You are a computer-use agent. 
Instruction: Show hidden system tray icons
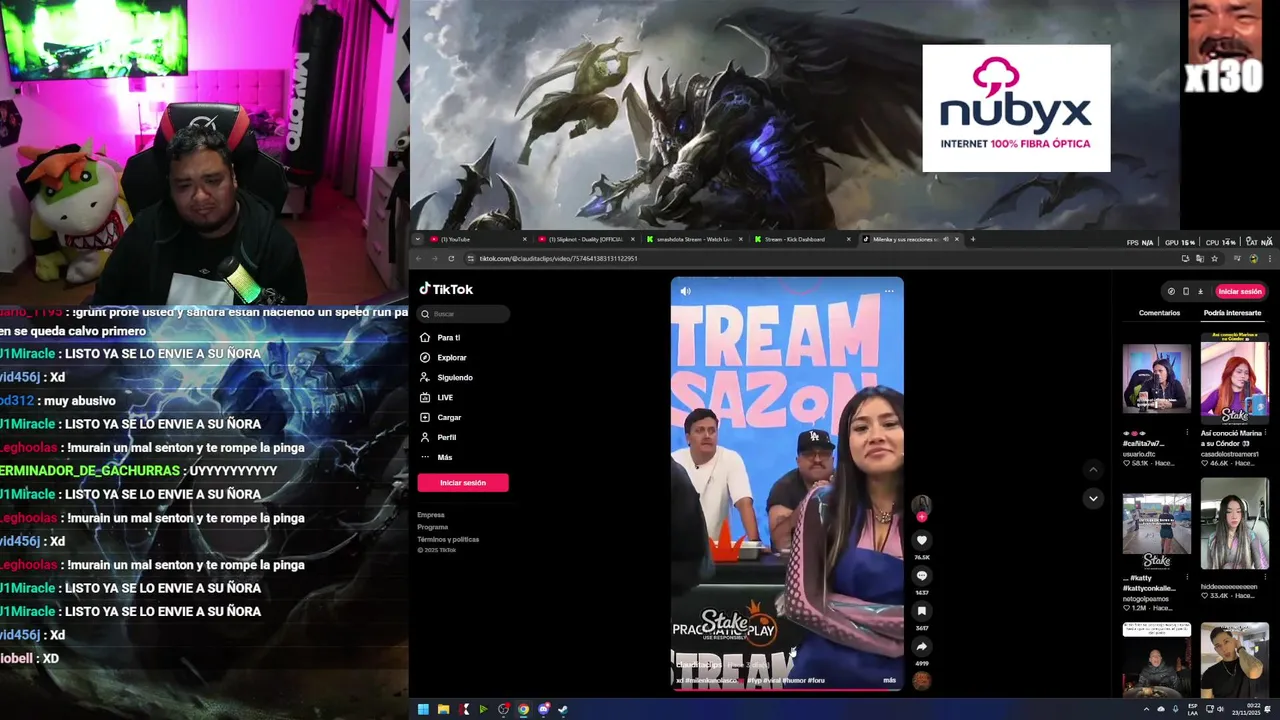click(x=1146, y=710)
